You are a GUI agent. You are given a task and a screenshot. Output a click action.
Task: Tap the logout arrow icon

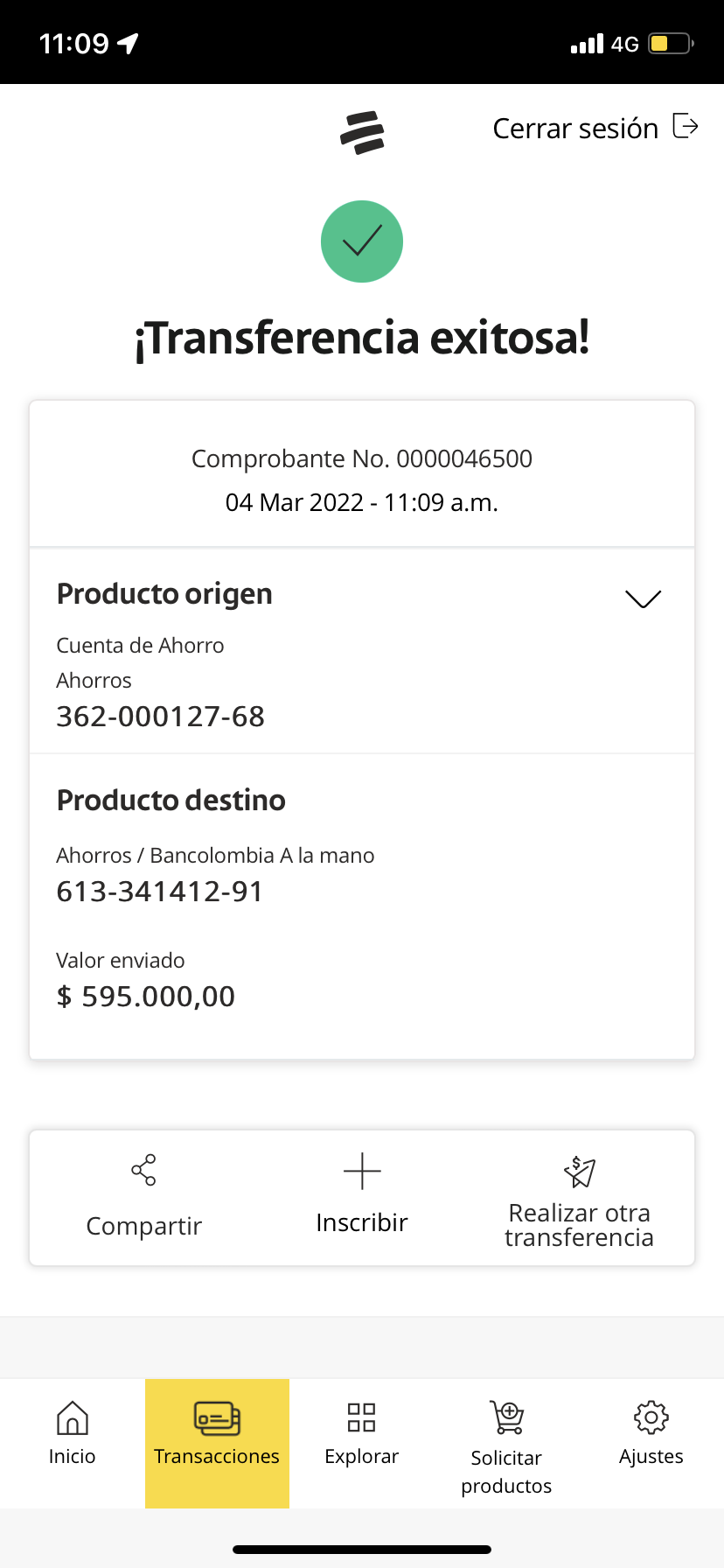(x=686, y=127)
